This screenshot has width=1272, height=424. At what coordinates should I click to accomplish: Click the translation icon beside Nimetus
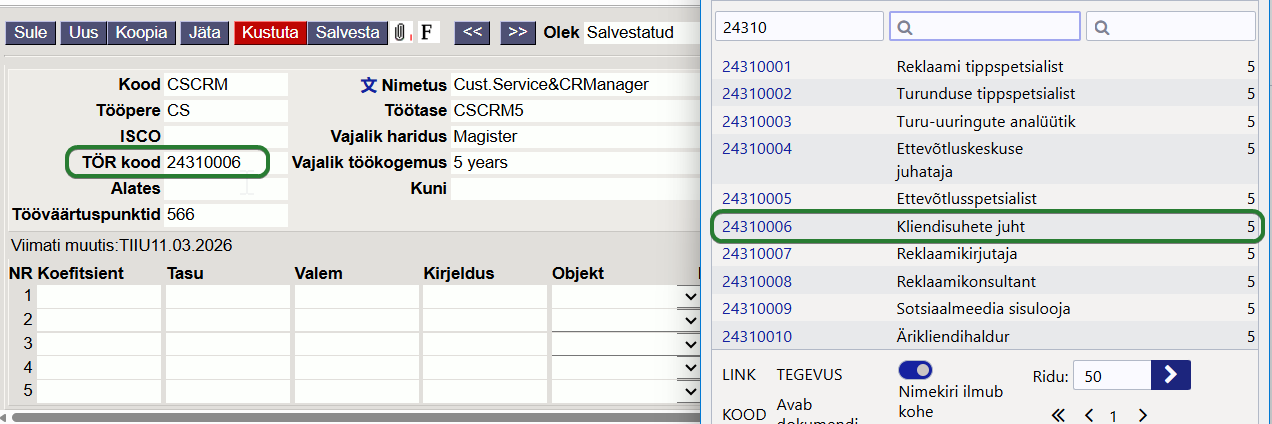pyautogui.click(x=369, y=85)
